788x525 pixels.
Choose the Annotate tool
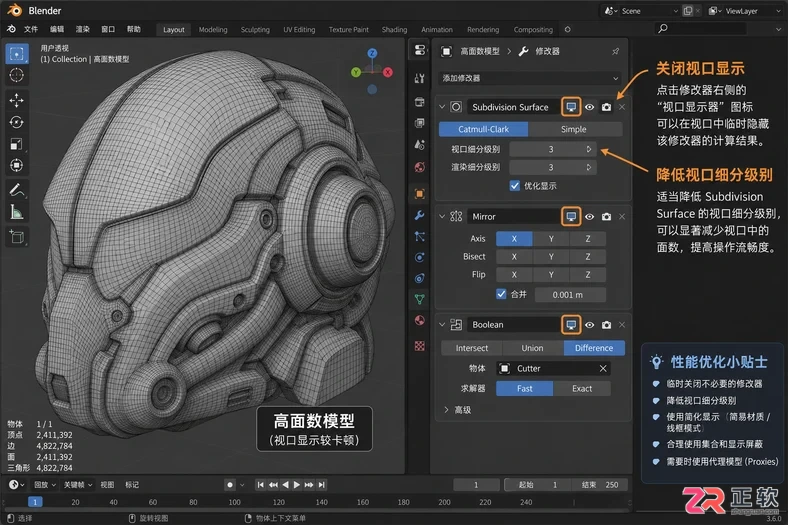[17, 190]
